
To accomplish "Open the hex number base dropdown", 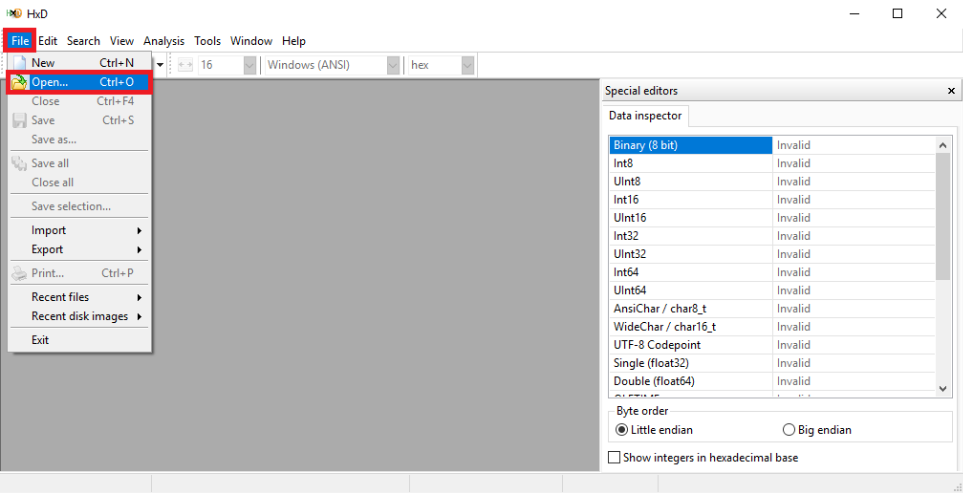I will (x=467, y=65).
